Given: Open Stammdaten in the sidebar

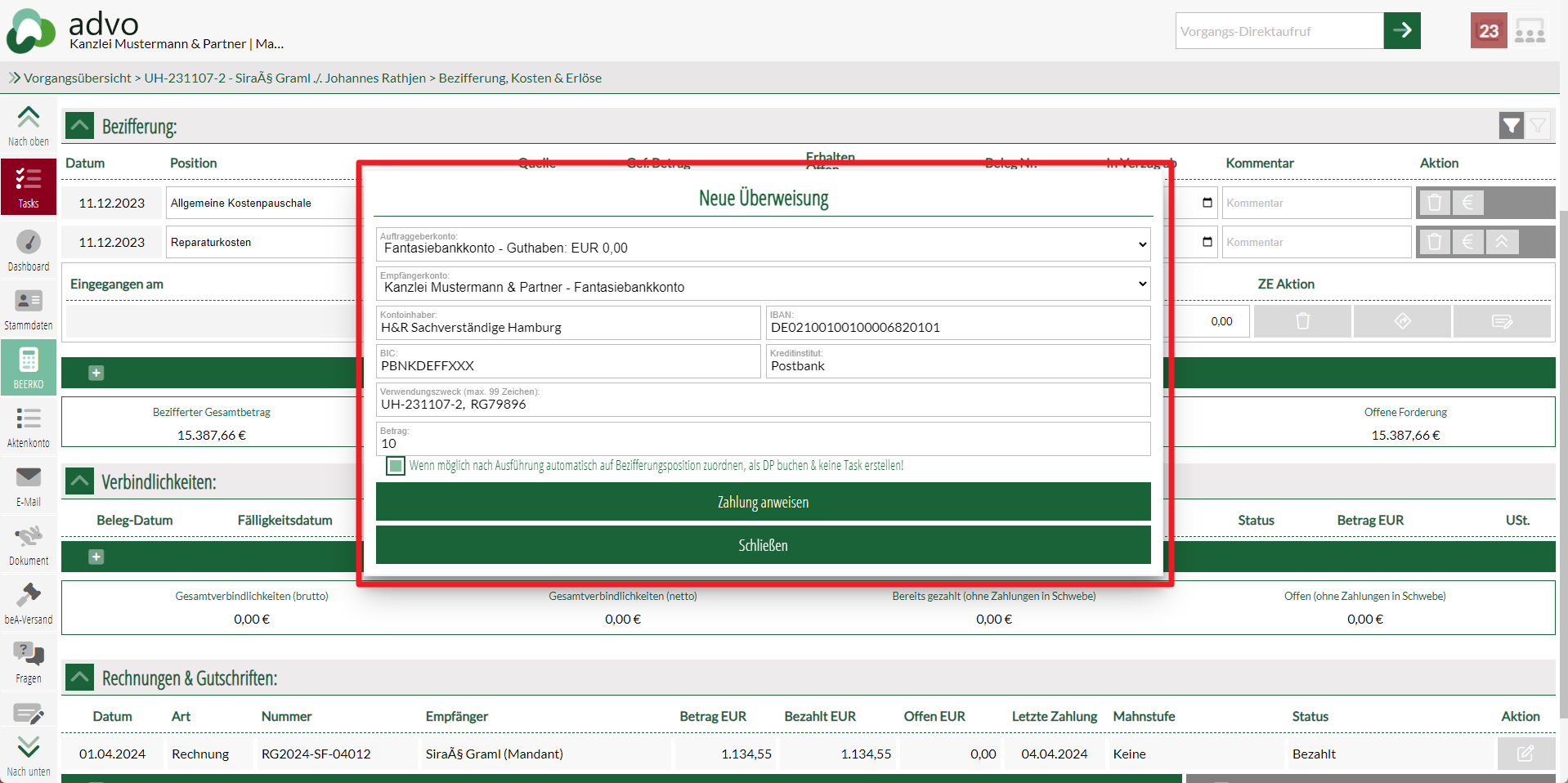Looking at the screenshot, I should point(29,309).
